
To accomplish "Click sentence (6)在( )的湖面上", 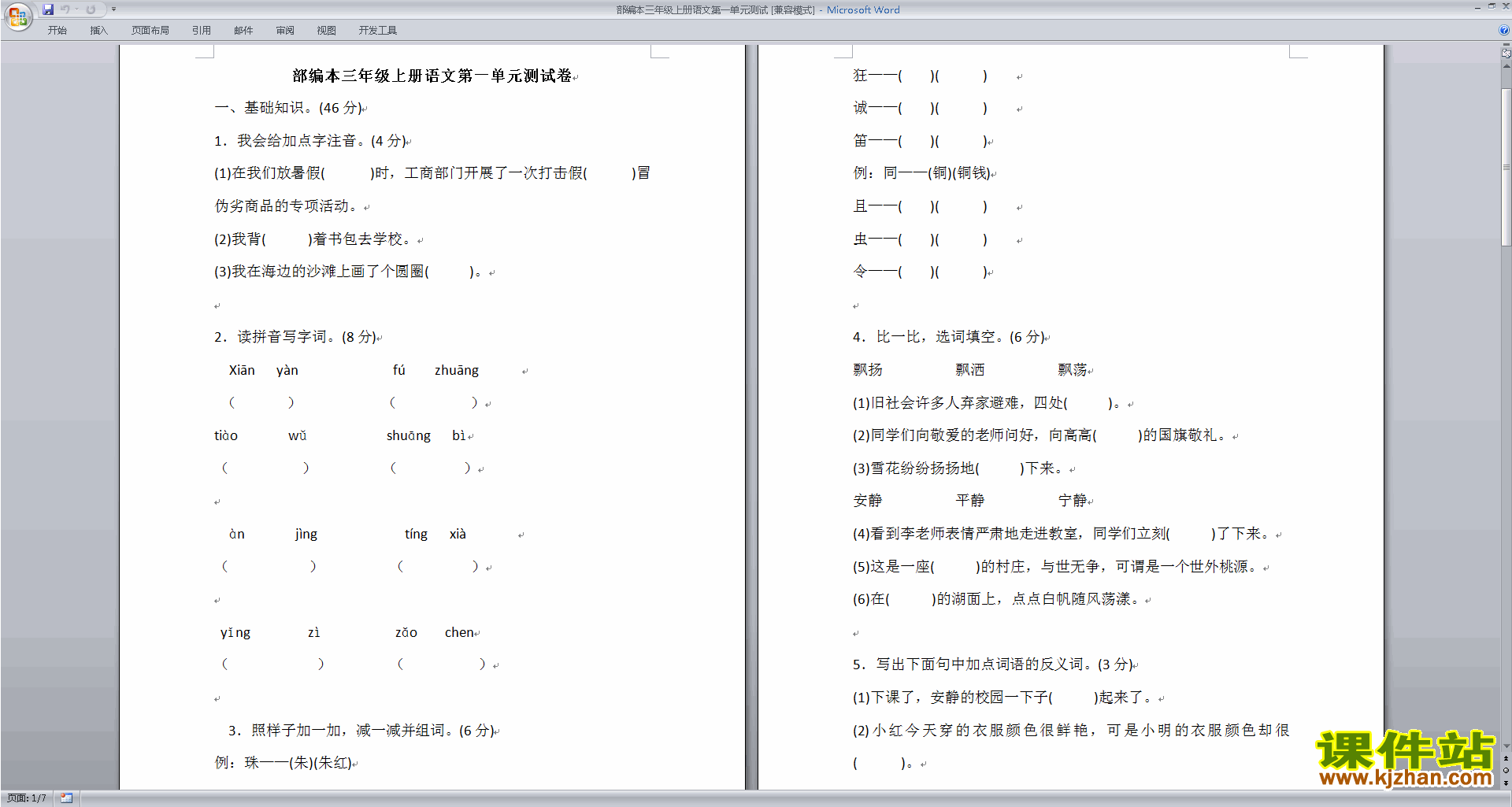I will [x=996, y=599].
